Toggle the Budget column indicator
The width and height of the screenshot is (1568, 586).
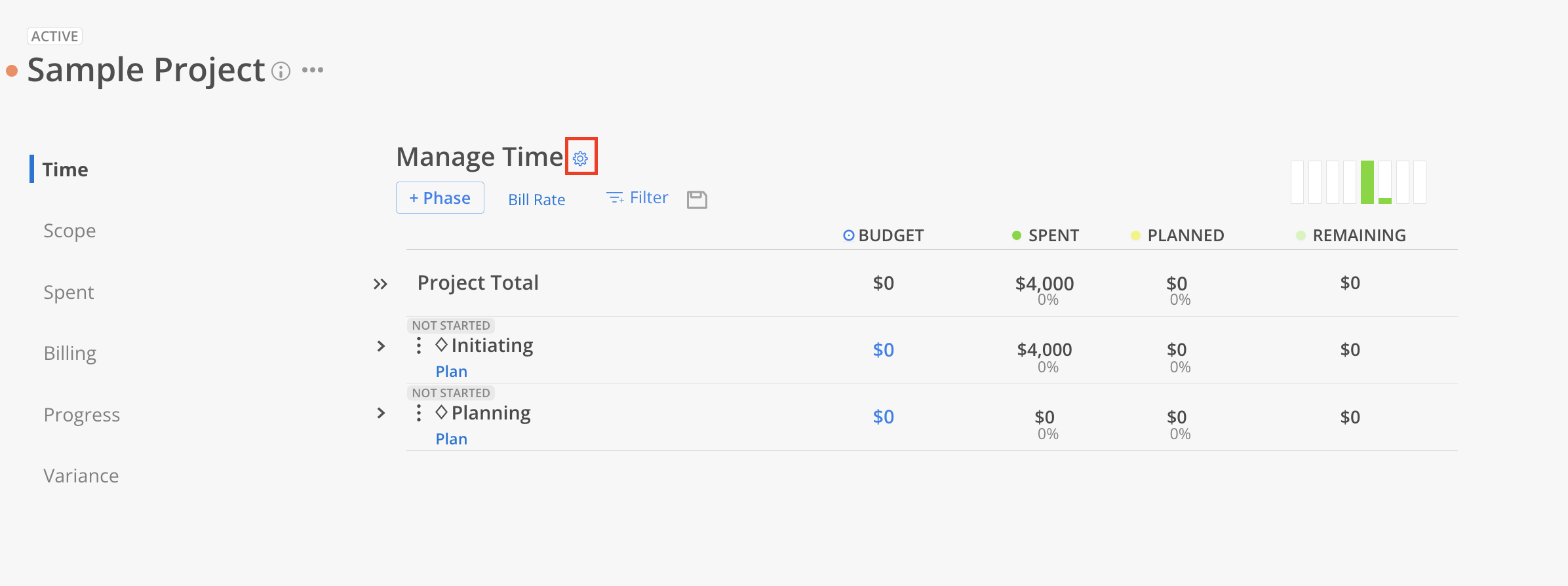pyautogui.click(x=848, y=235)
